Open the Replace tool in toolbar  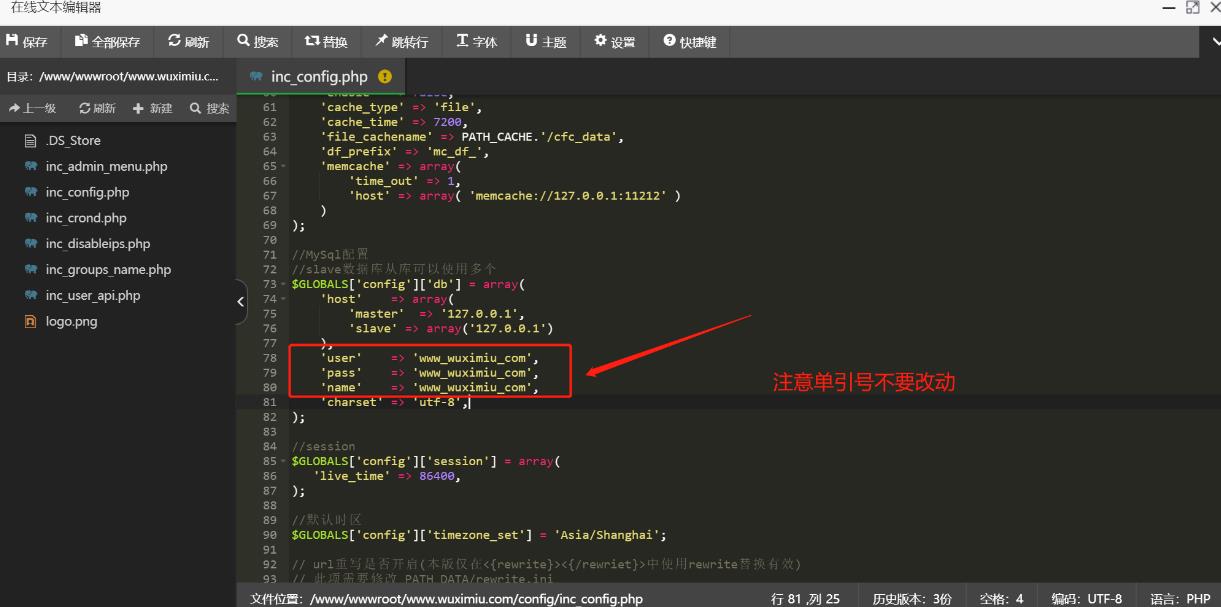[x=326, y=42]
